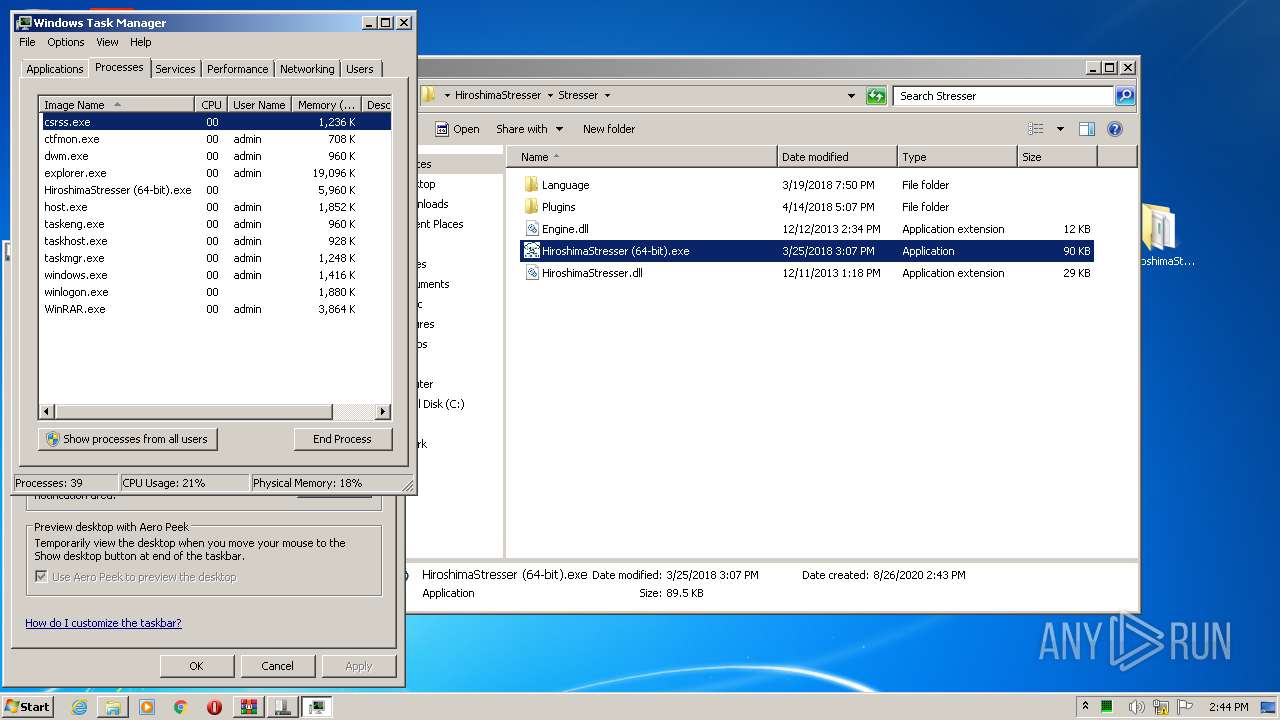Switch to Task Manager taskbar icon
The height and width of the screenshot is (720, 1280).
click(x=317, y=707)
